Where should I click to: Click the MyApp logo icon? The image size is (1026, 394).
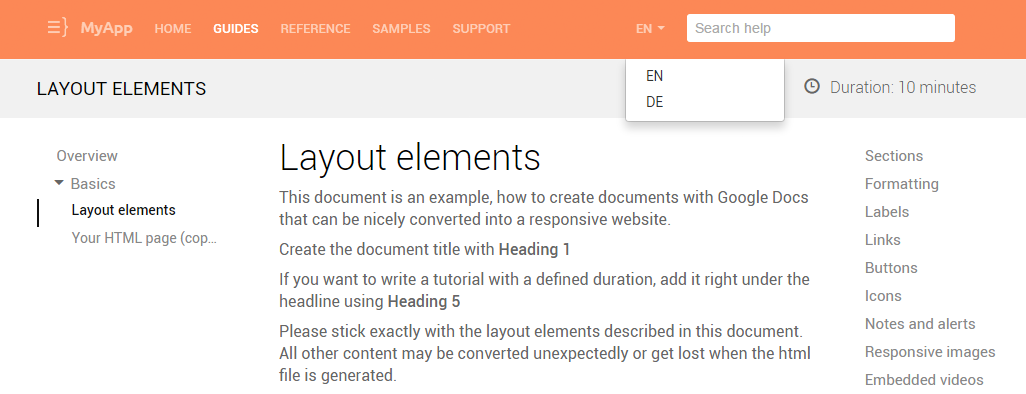pos(57,28)
